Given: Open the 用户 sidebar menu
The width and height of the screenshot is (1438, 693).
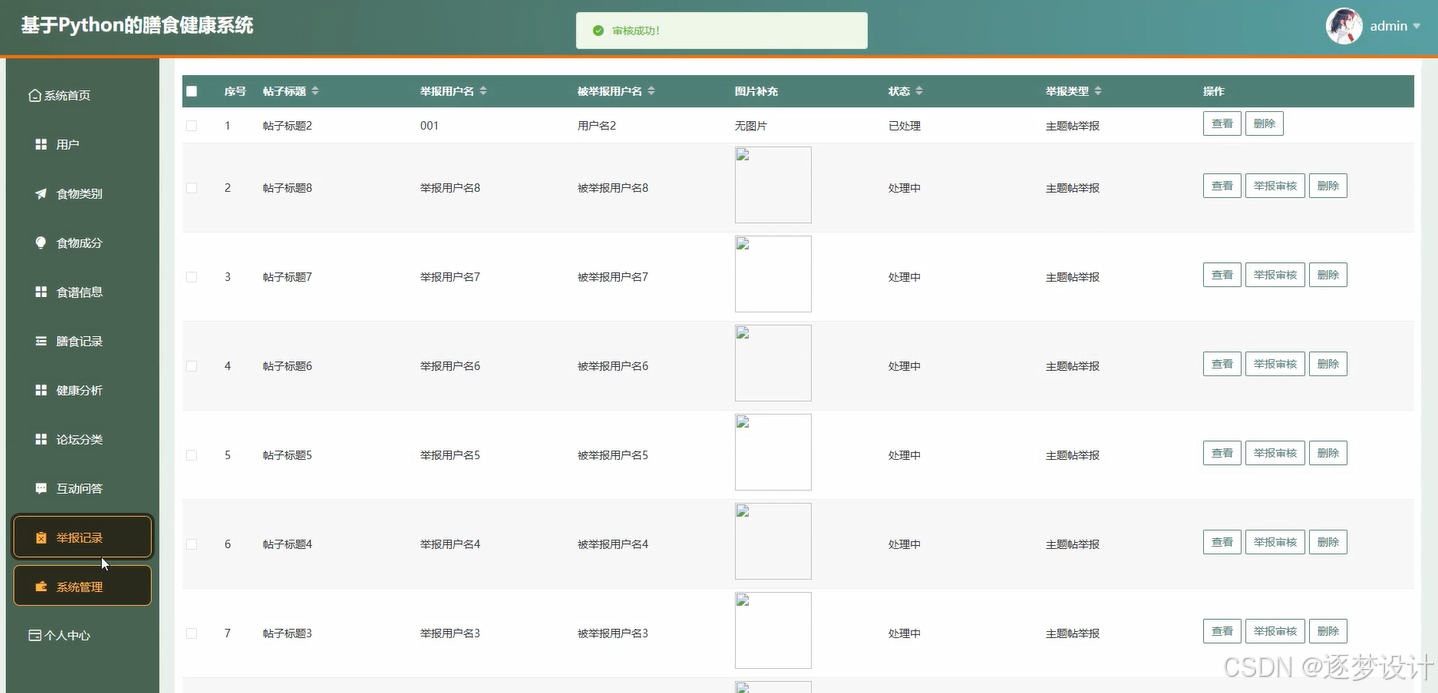Looking at the screenshot, I should click(82, 145).
